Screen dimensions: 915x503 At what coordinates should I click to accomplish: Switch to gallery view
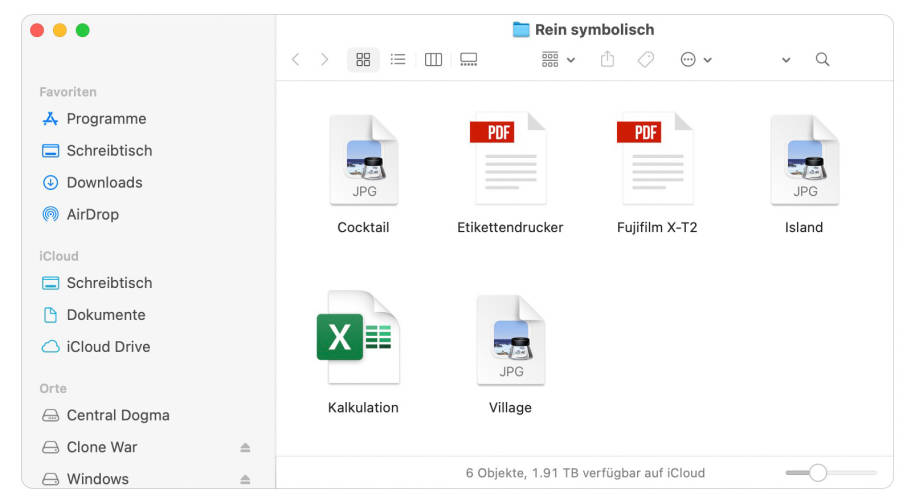[468, 60]
